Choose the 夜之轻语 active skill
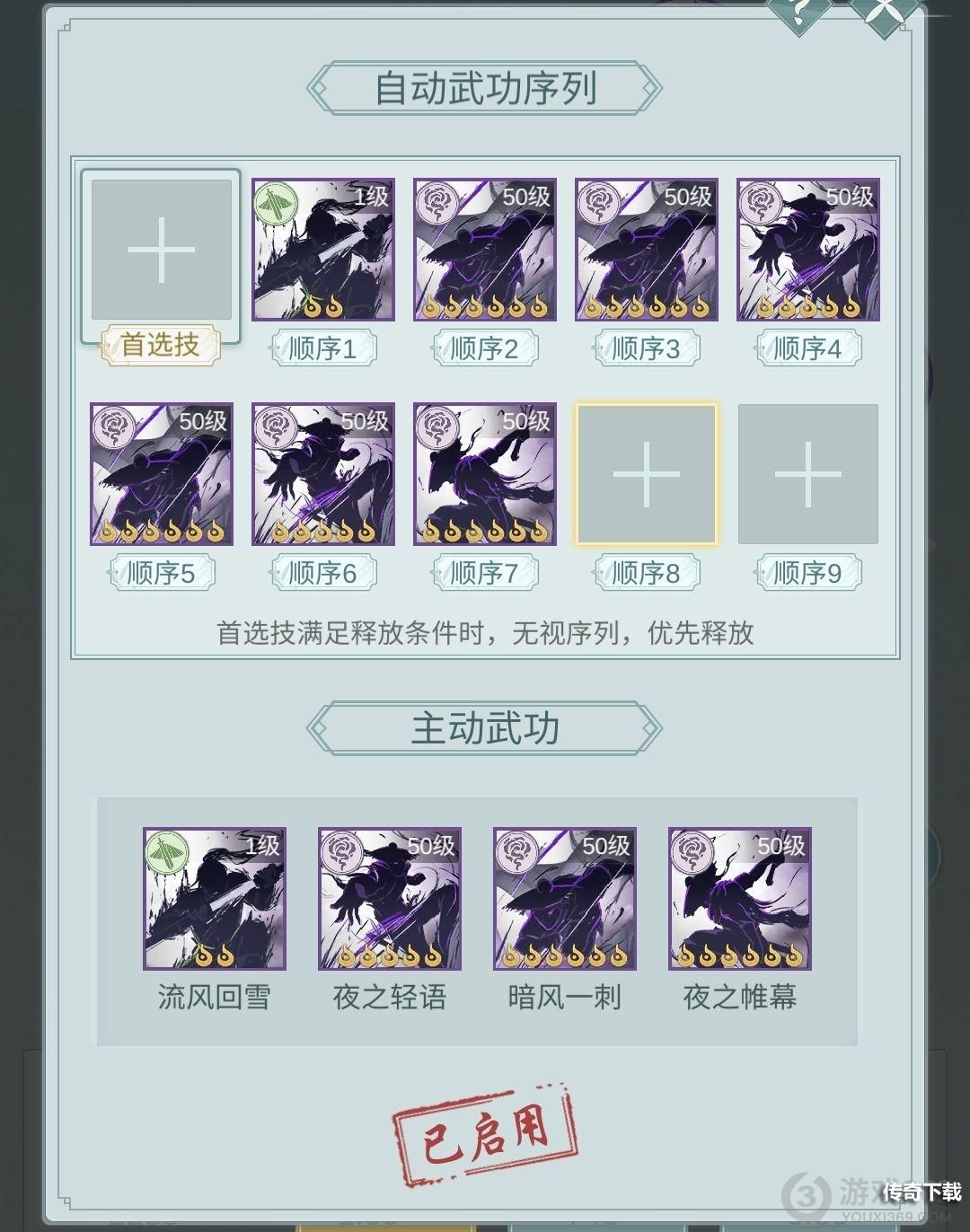Image resolution: width=970 pixels, height=1232 pixels. point(390,899)
